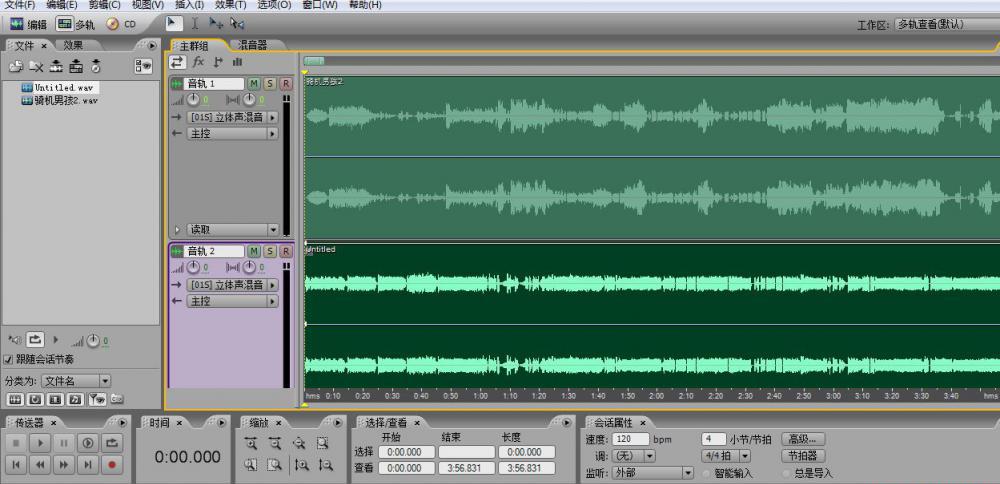Screen dimensions: 1000x484
Task: Uncheck the 跟随会话节奏 checkbox
Action: (9, 360)
